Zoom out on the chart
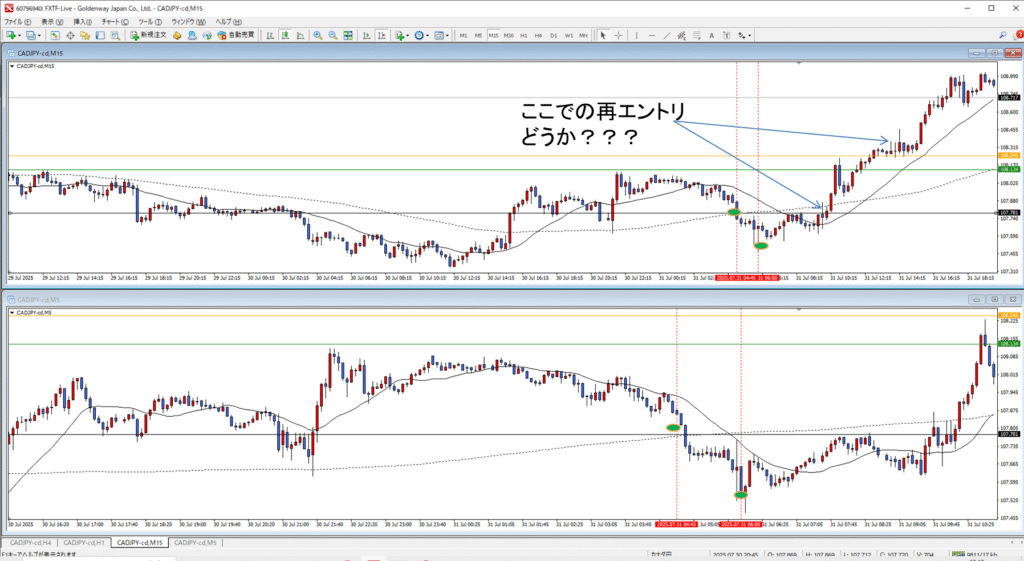This screenshot has height=561, width=1024. tap(332, 35)
